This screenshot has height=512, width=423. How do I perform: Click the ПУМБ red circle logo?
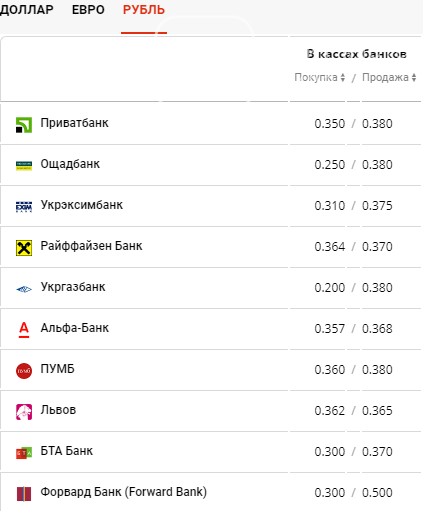(x=24, y=371)
